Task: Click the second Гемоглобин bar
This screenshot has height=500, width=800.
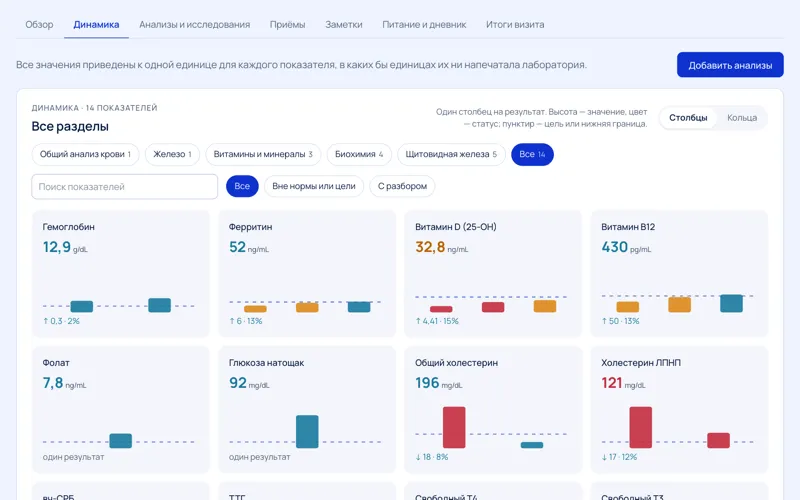Action: [x=159, y=305]
